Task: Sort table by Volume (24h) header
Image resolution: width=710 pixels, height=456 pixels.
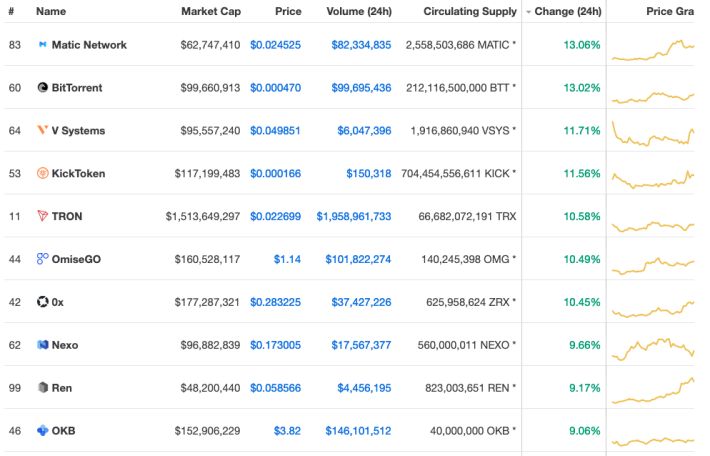Action: click(359, 11)
